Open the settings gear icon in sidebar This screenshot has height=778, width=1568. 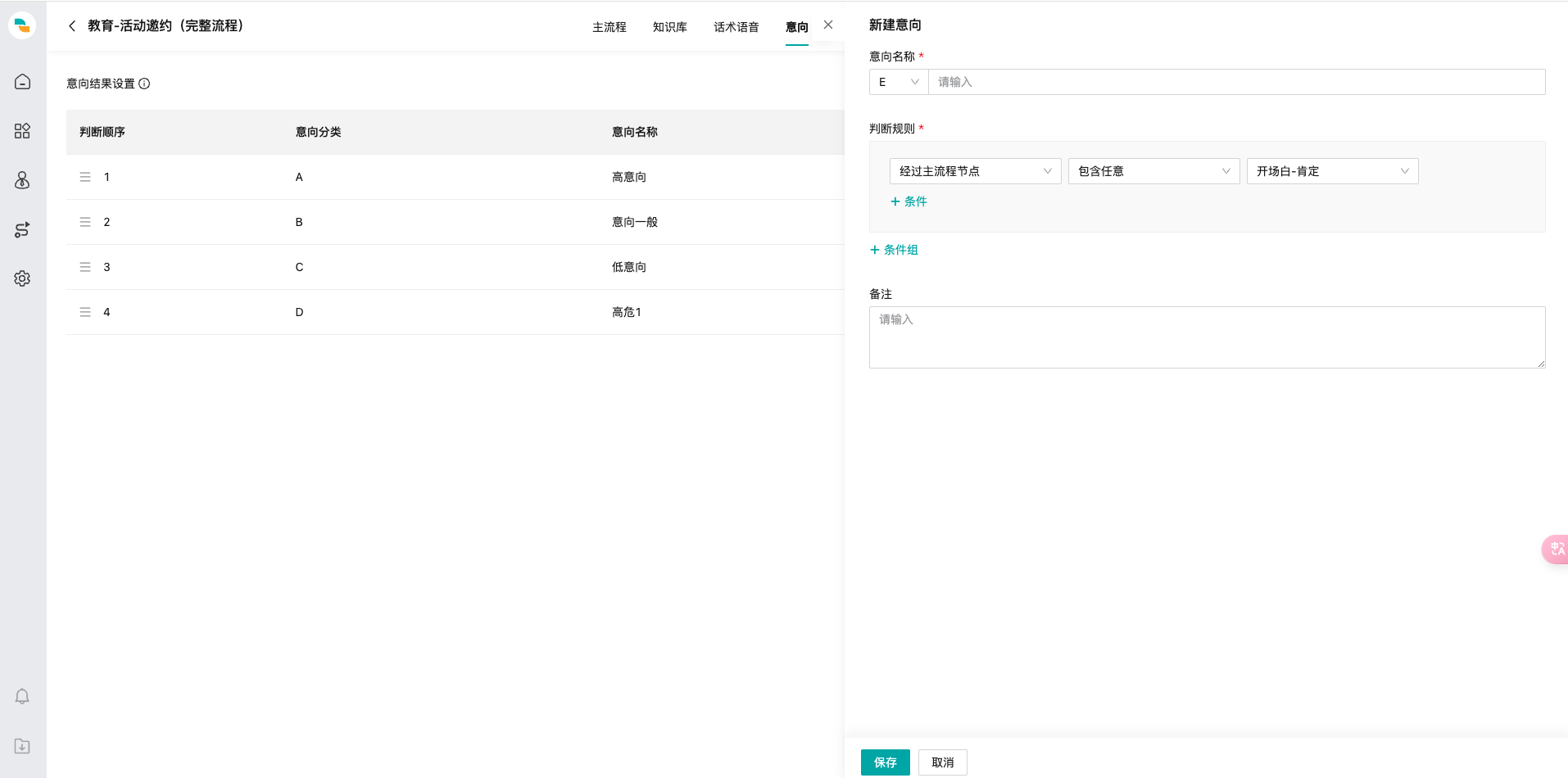click(22, 278)
